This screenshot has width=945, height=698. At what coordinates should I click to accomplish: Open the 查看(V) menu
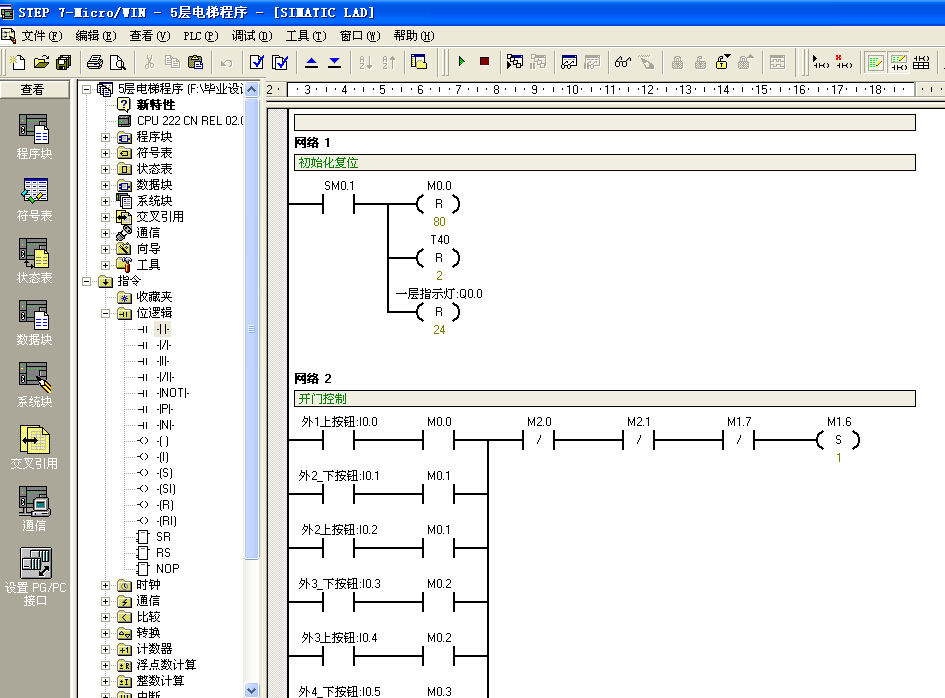[149, 36]
